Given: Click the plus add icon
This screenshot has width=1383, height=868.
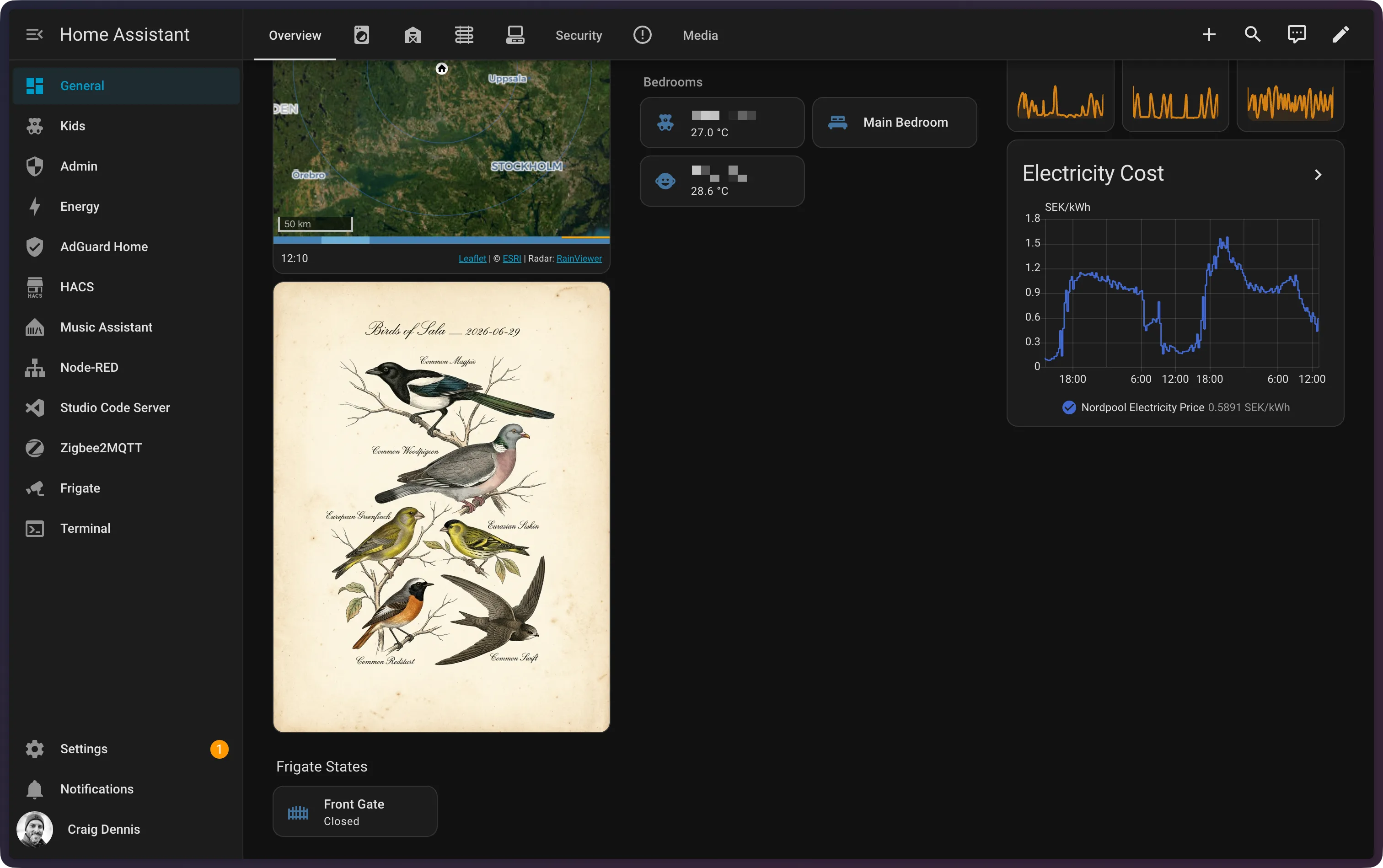Looking at the screenshot, I should click(x=1209, y=34).
